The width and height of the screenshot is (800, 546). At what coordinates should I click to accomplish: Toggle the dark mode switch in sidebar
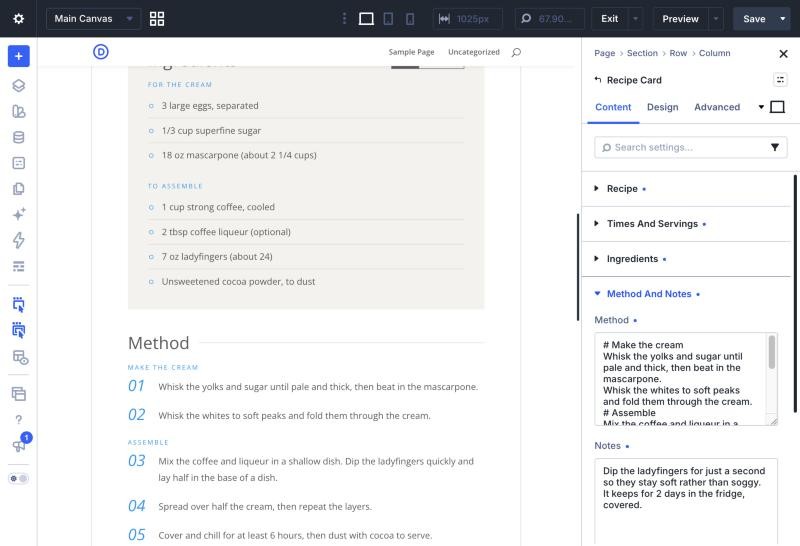pos(18,479)
